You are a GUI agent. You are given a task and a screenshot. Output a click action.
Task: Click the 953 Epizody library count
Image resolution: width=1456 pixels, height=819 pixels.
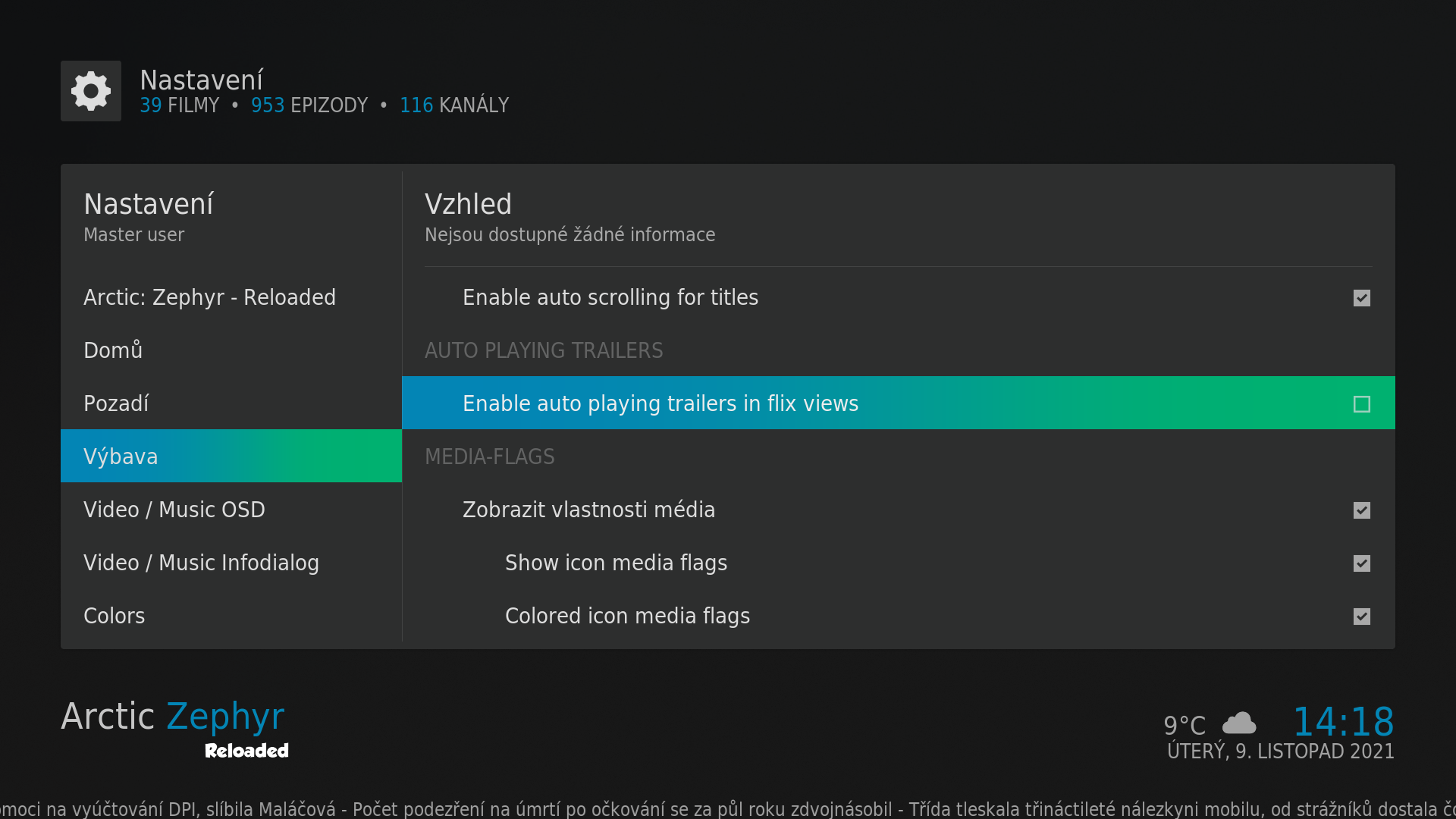(309, 105)
